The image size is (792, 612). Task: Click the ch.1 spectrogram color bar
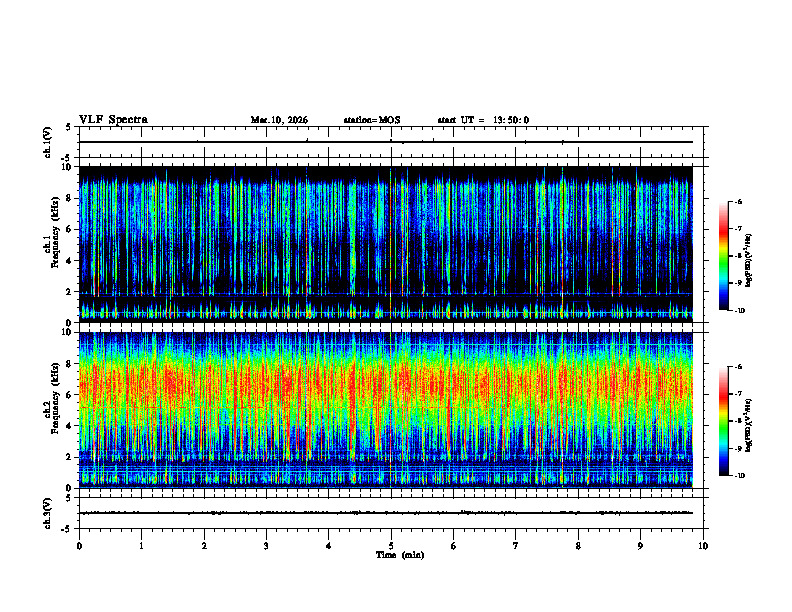pos(723,256)
